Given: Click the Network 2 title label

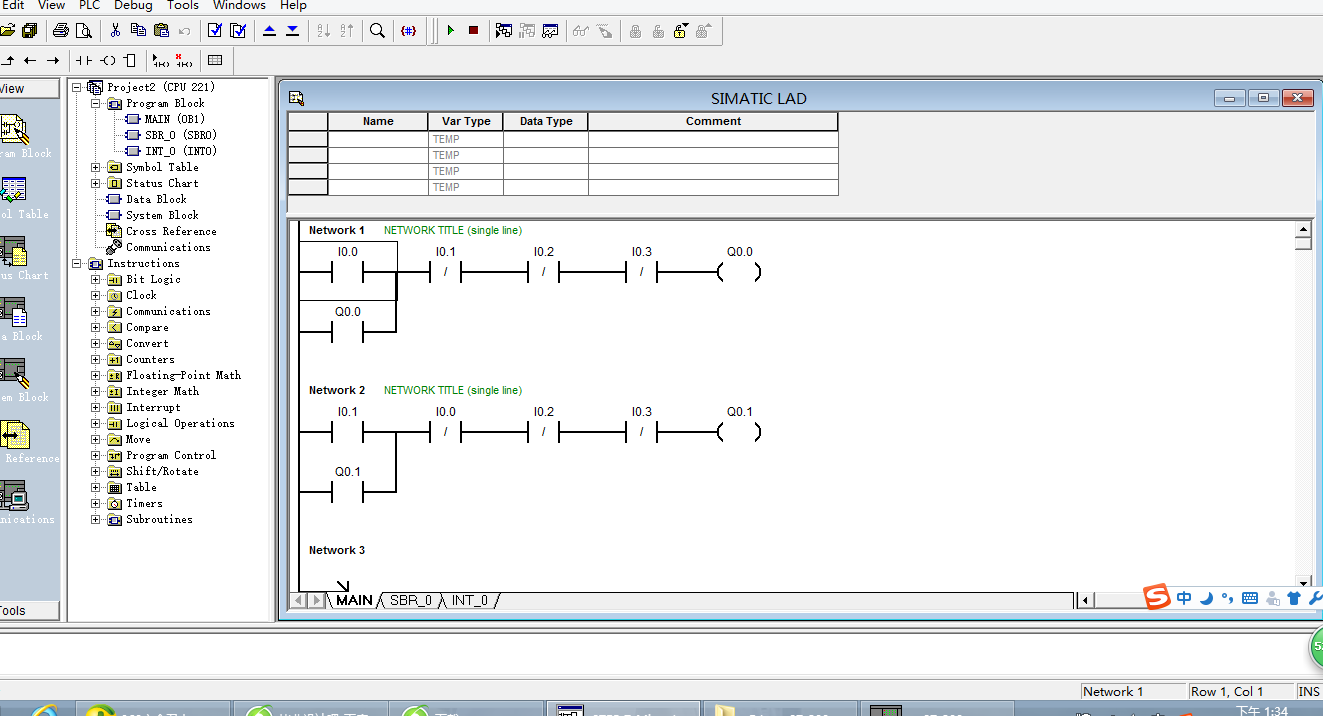Looking at the screenshot, I should tap(337, 390).
